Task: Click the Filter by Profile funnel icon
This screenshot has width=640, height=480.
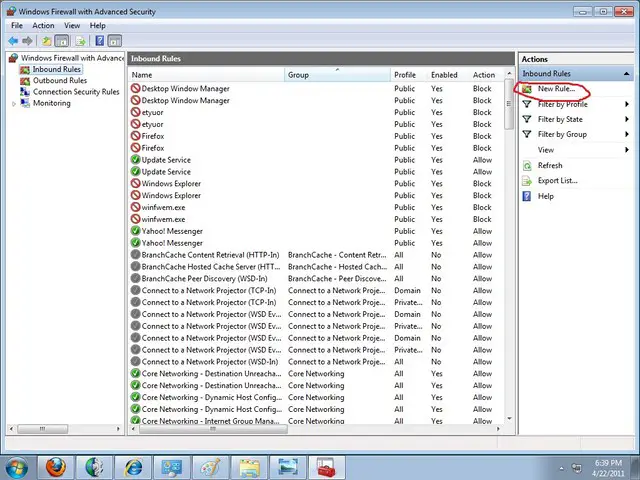Action: [x=527, y=104]
